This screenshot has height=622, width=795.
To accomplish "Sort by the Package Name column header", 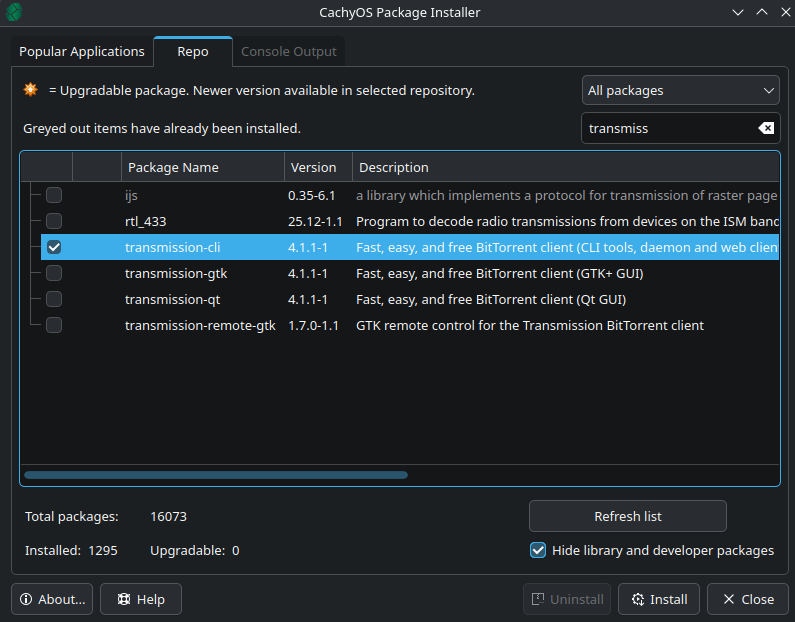I will (203, 167).
